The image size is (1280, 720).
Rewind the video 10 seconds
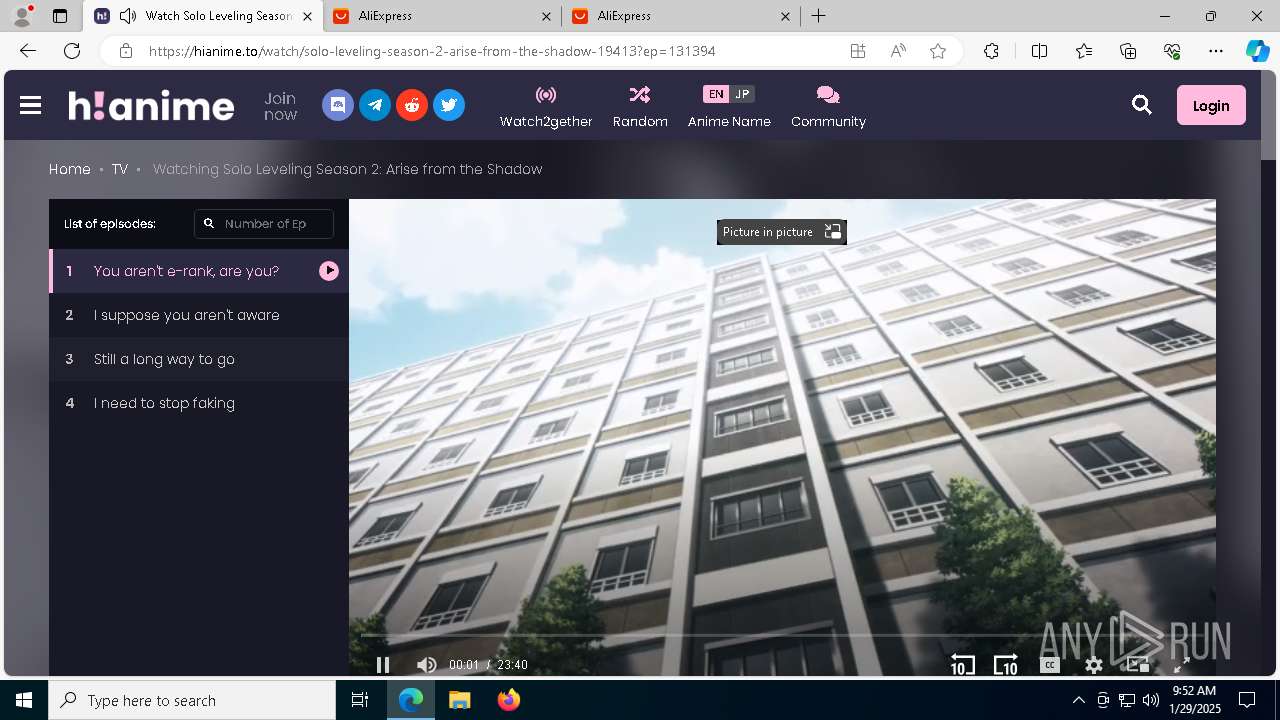[x=962, y=665]
